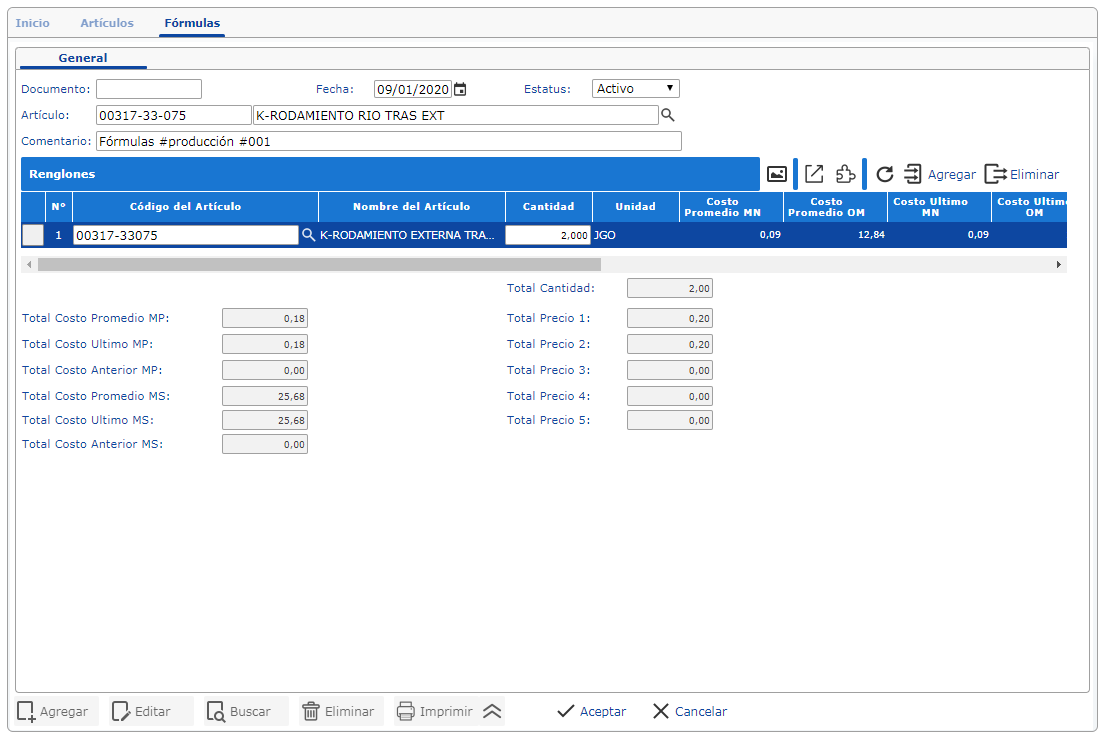Click the puzzle piece icon in Renglones
Image resolution: width=1103 pixels, height=738 pixels.
pos(845,174)
